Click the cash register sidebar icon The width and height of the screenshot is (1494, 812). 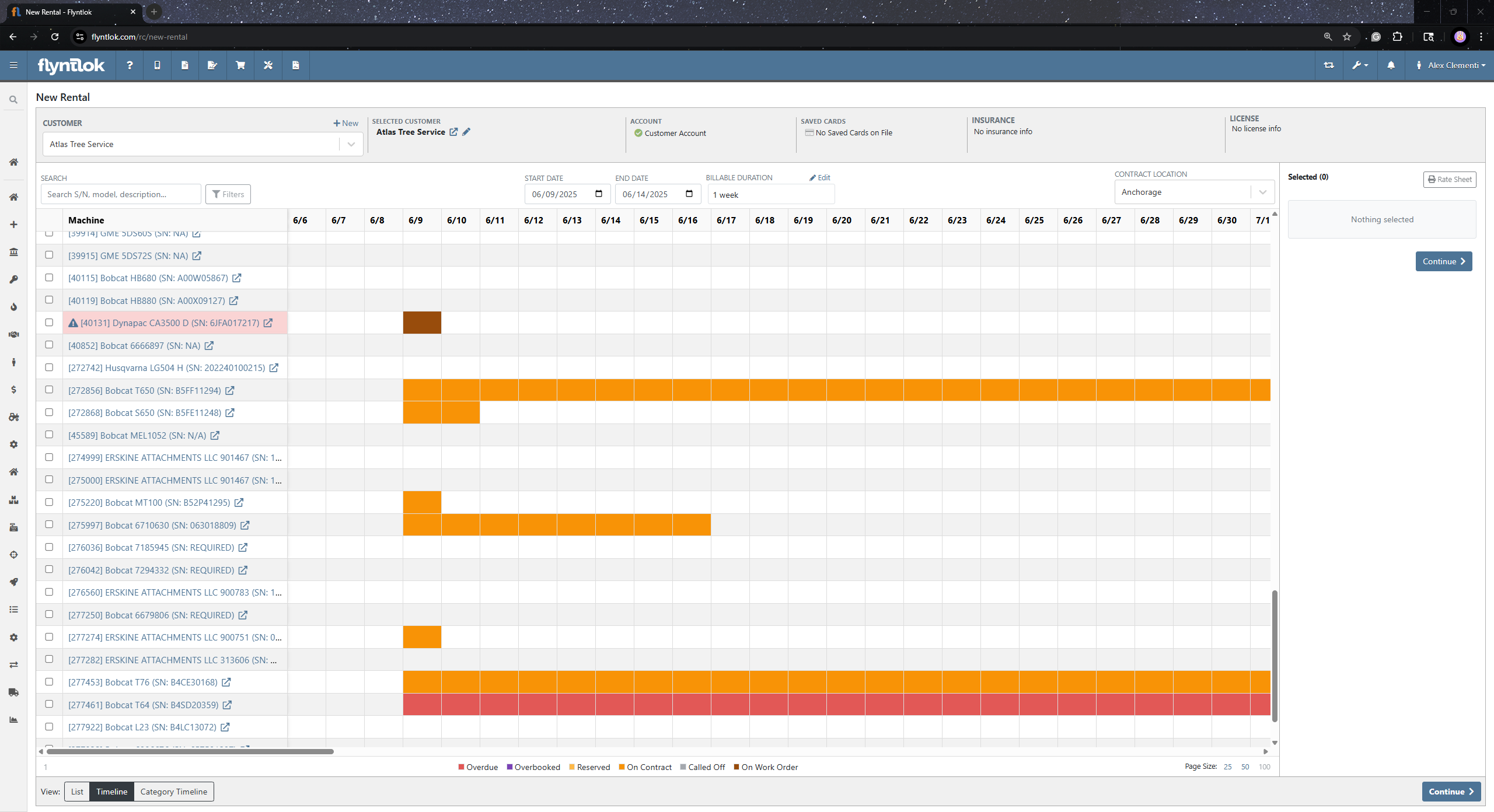13,527
